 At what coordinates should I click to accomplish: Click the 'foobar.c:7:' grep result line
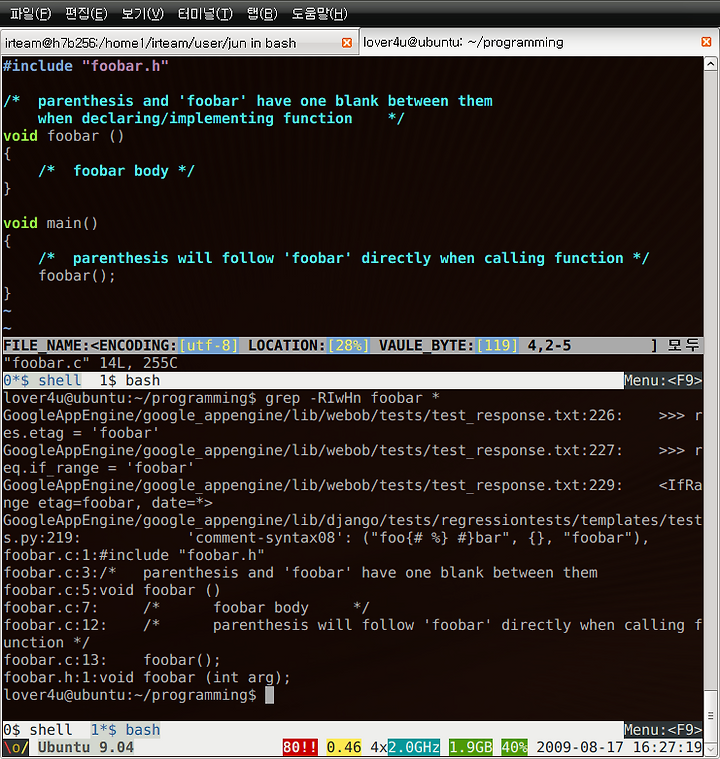point(187,607)
